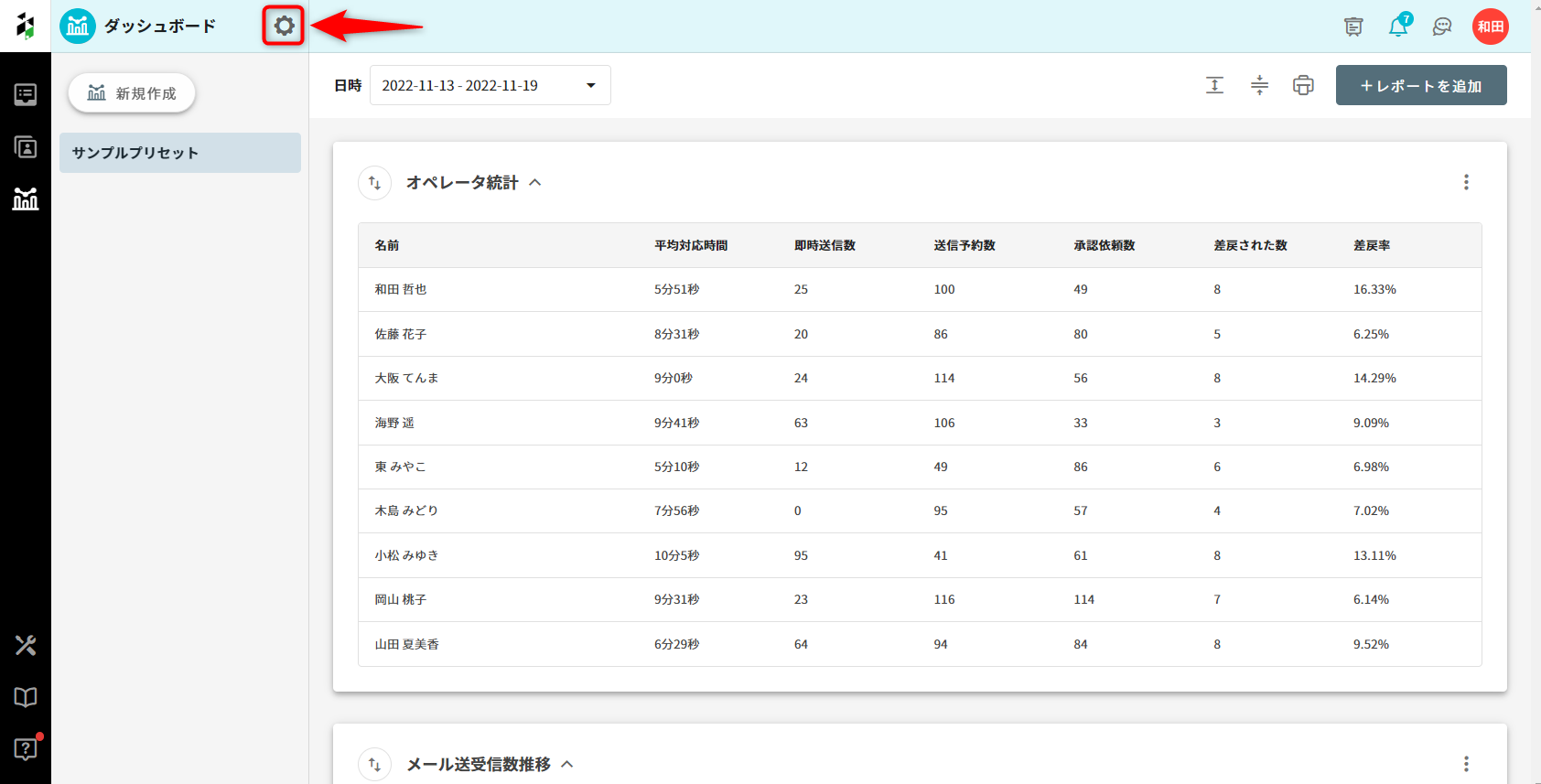Open the manual book icon in sidebar

coord(26,697)
